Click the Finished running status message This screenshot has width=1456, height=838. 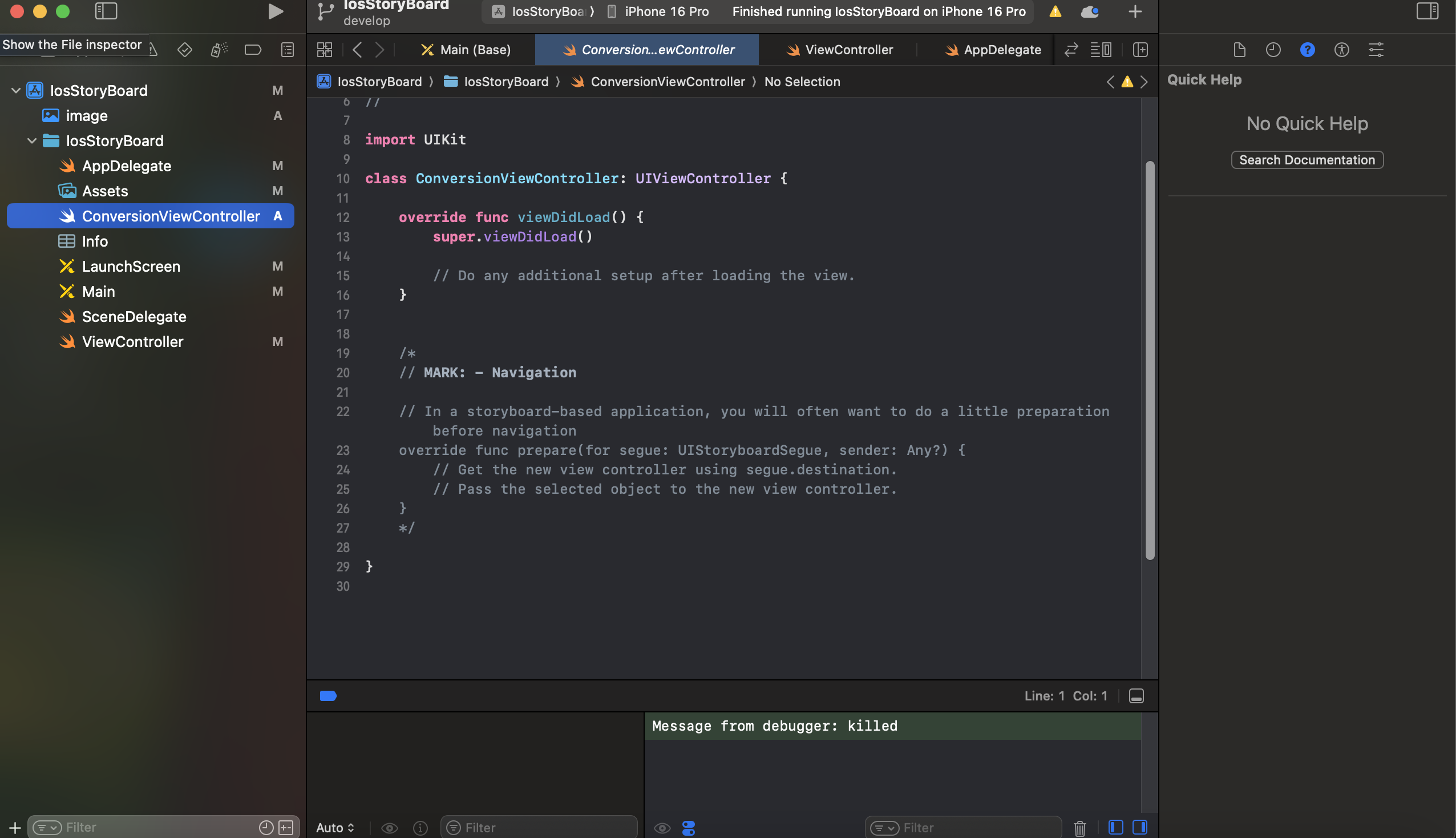(879, 11)
